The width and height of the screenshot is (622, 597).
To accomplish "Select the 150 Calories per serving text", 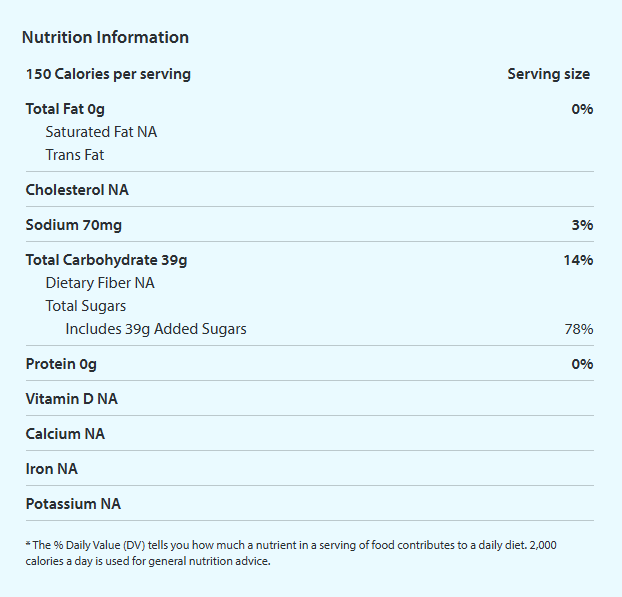I will [x=108, y=74].
